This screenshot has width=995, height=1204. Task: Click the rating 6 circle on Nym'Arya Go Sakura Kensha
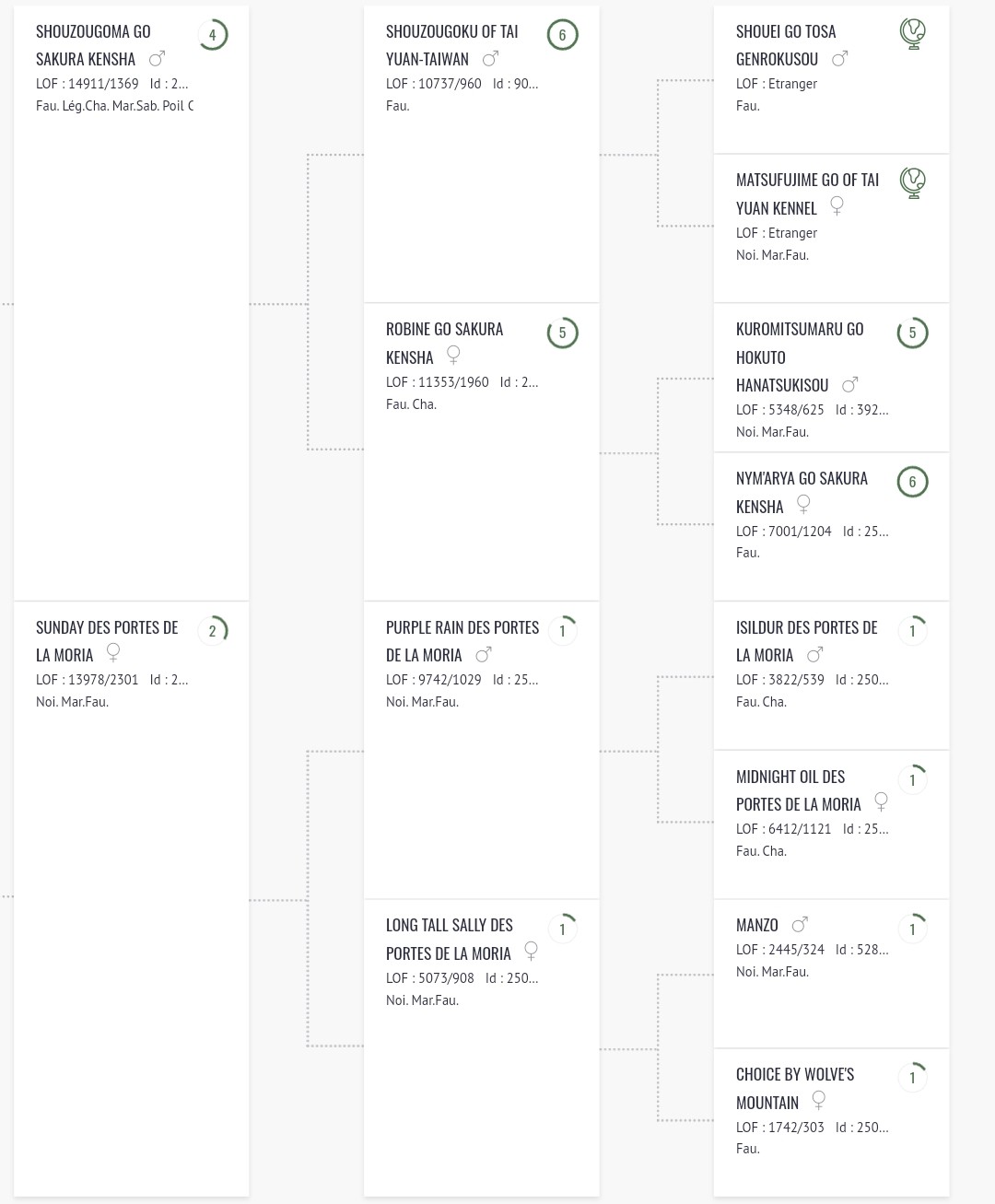coord(912,482)
